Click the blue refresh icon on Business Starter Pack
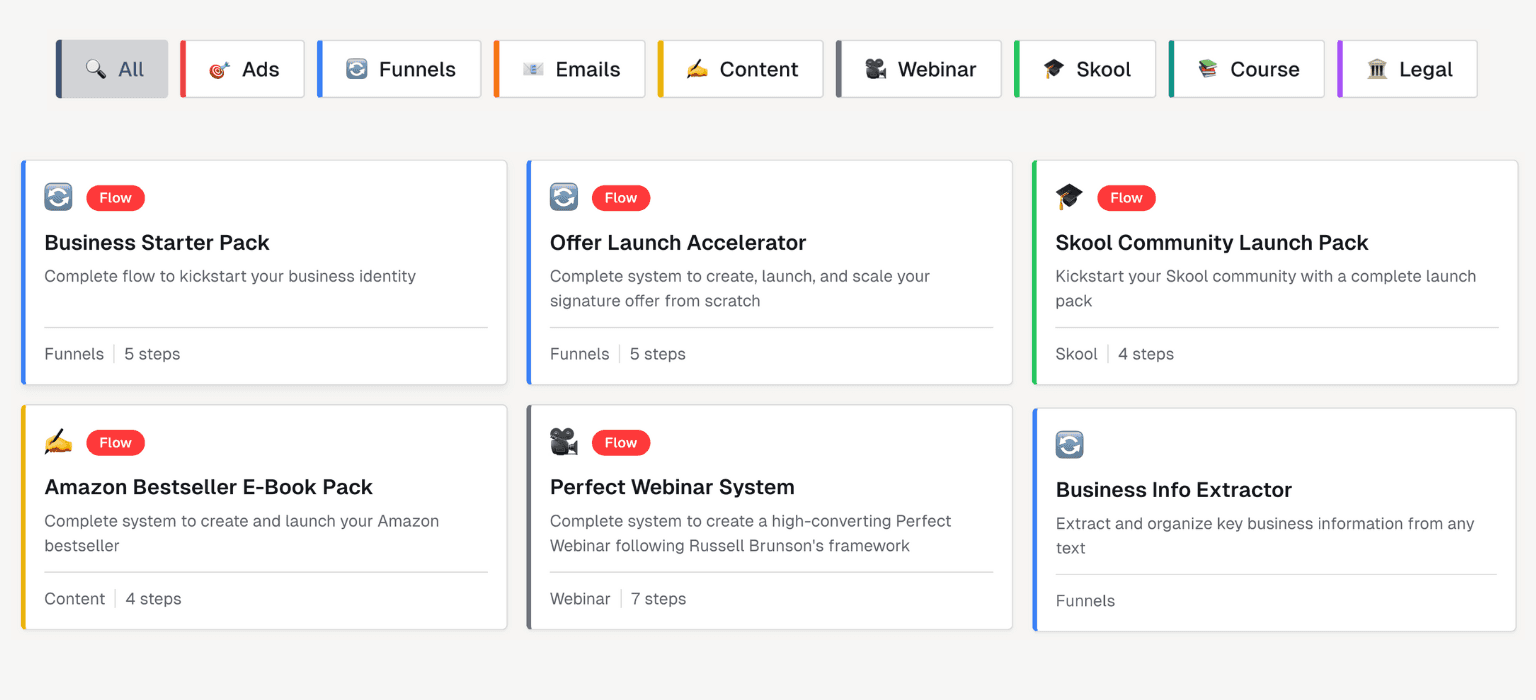This screenshot has height=700, width=1536. coord(58,197)
